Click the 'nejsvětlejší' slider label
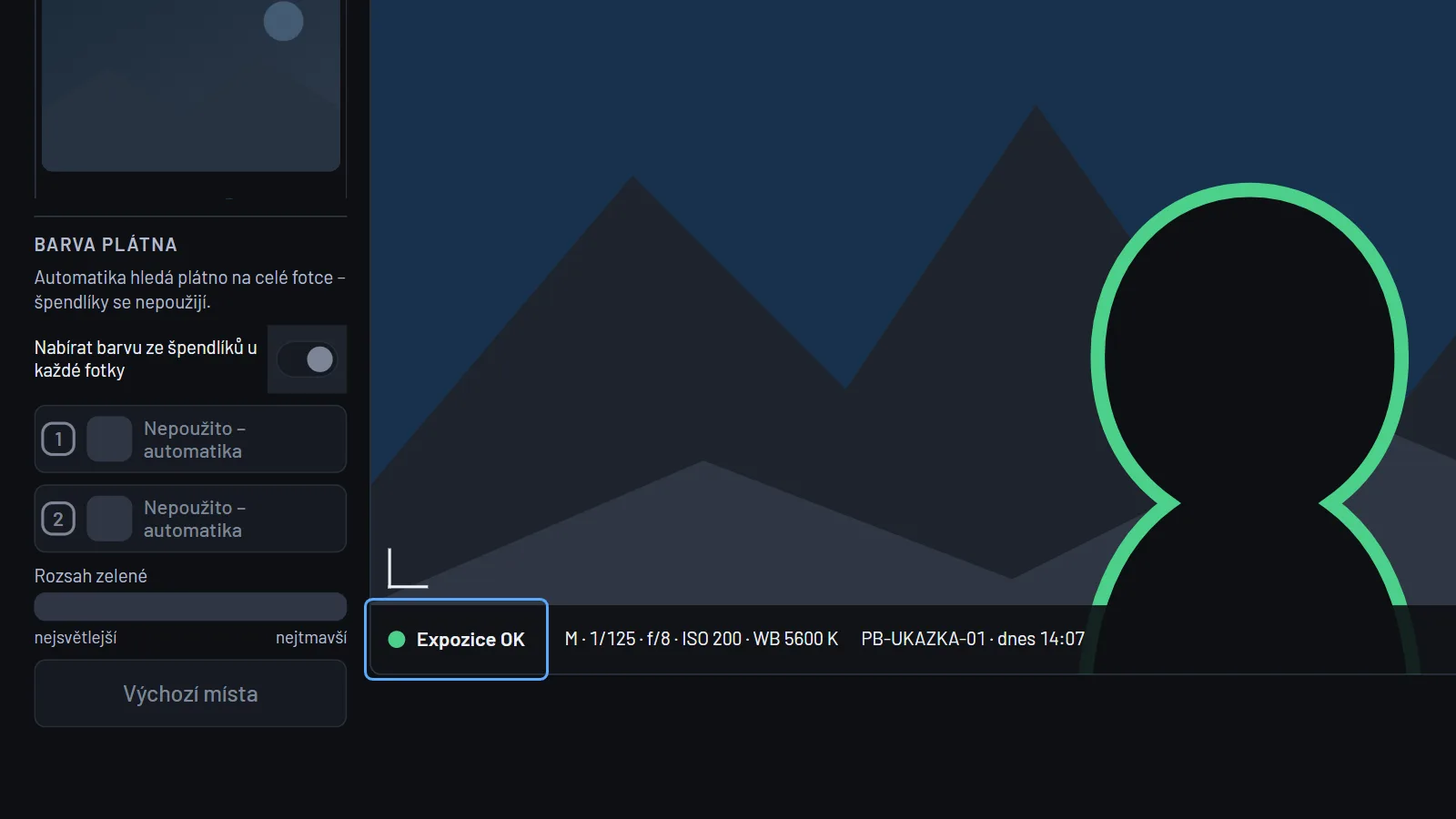 tap(76, 638)
